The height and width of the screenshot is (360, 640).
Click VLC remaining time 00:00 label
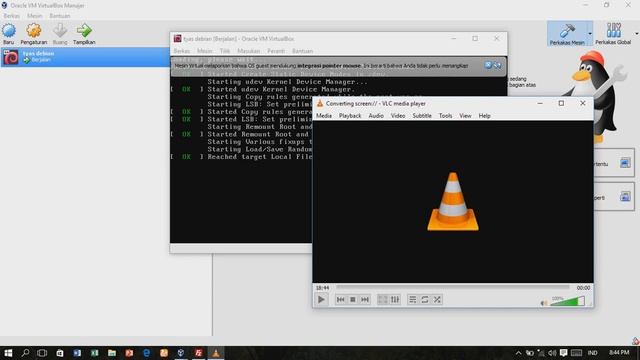point(583,288)
